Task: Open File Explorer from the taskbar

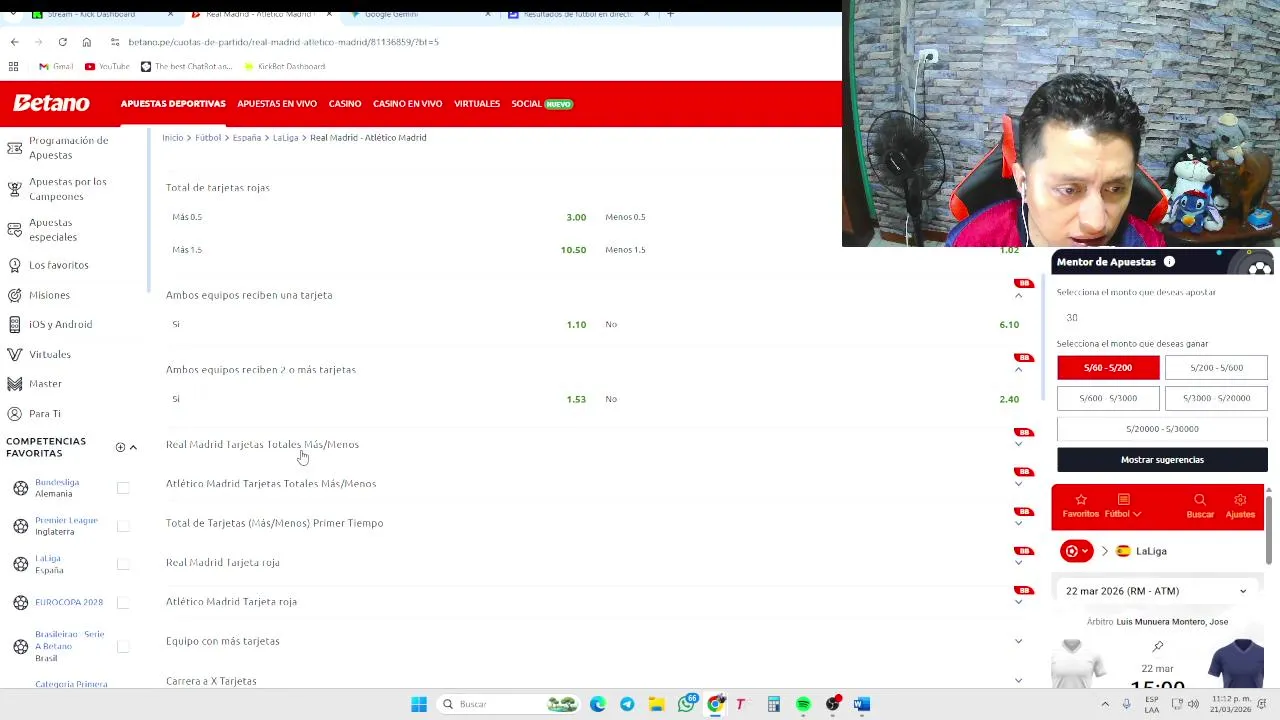Action: [656, 704]
